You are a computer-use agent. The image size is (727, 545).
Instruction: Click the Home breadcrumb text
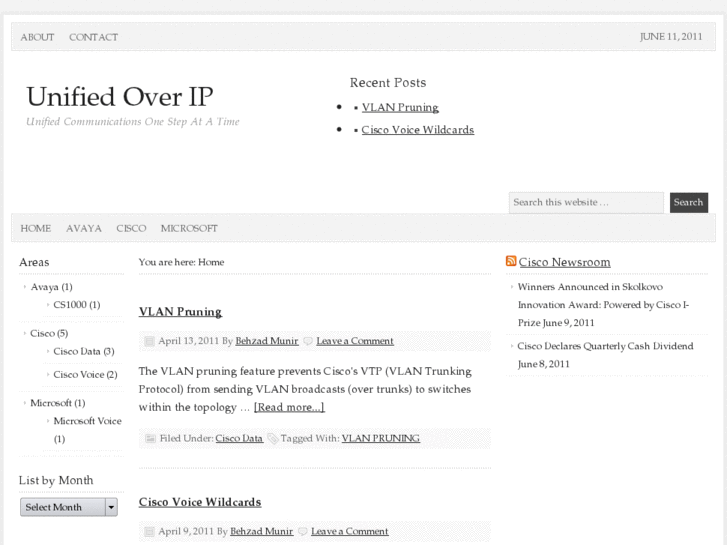point(211,262)
